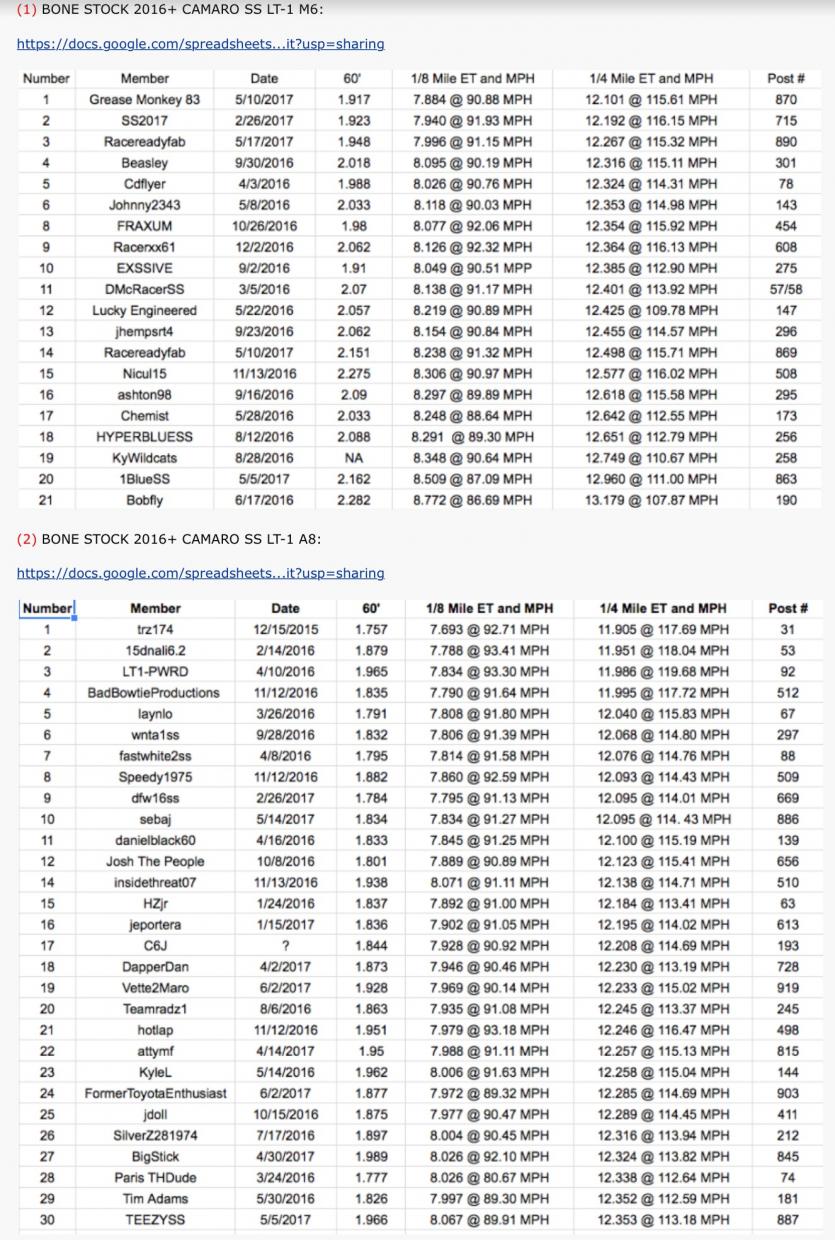Click the question mark date cell for C6J
835x1240 pixels.
tap(285, 945)
